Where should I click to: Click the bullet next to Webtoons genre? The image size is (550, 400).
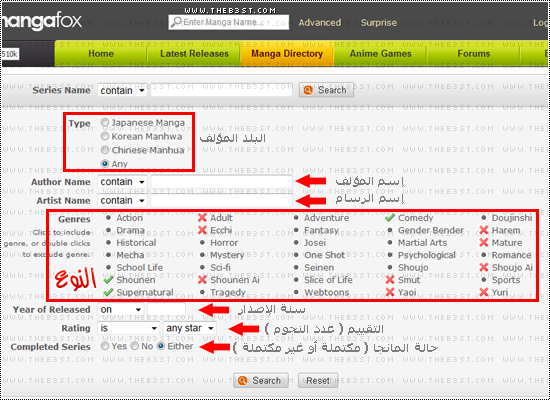(296, 292)
